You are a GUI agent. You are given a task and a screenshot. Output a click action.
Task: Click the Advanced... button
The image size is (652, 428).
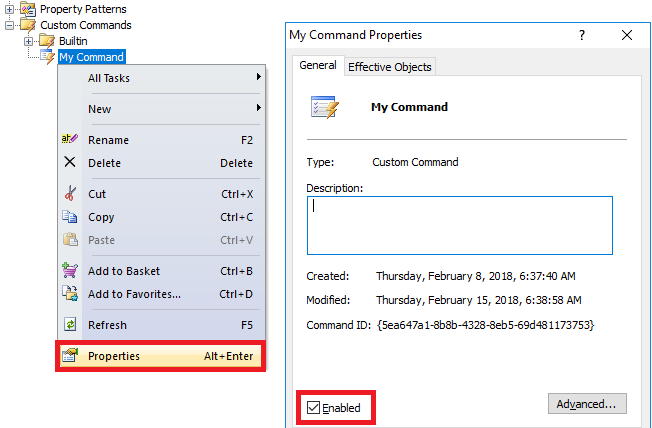[x=587, y=404]
